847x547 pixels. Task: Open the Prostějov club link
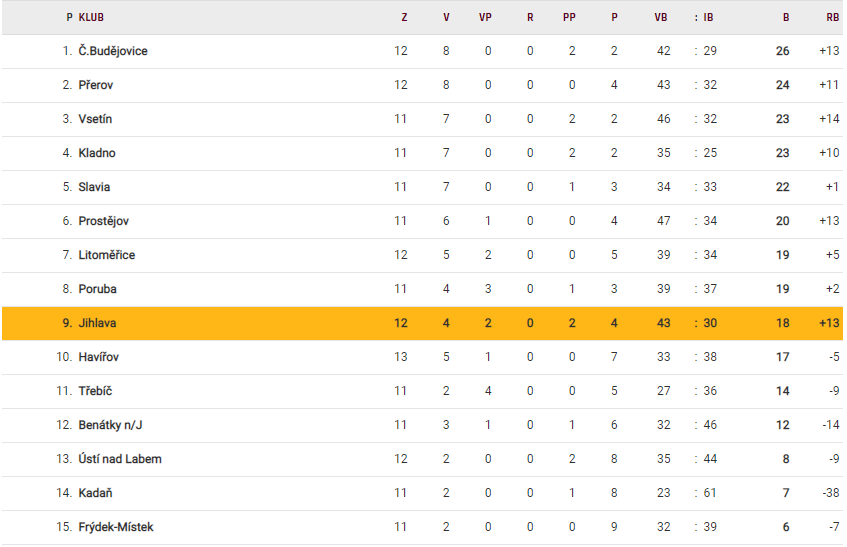[x=103, y=221]
